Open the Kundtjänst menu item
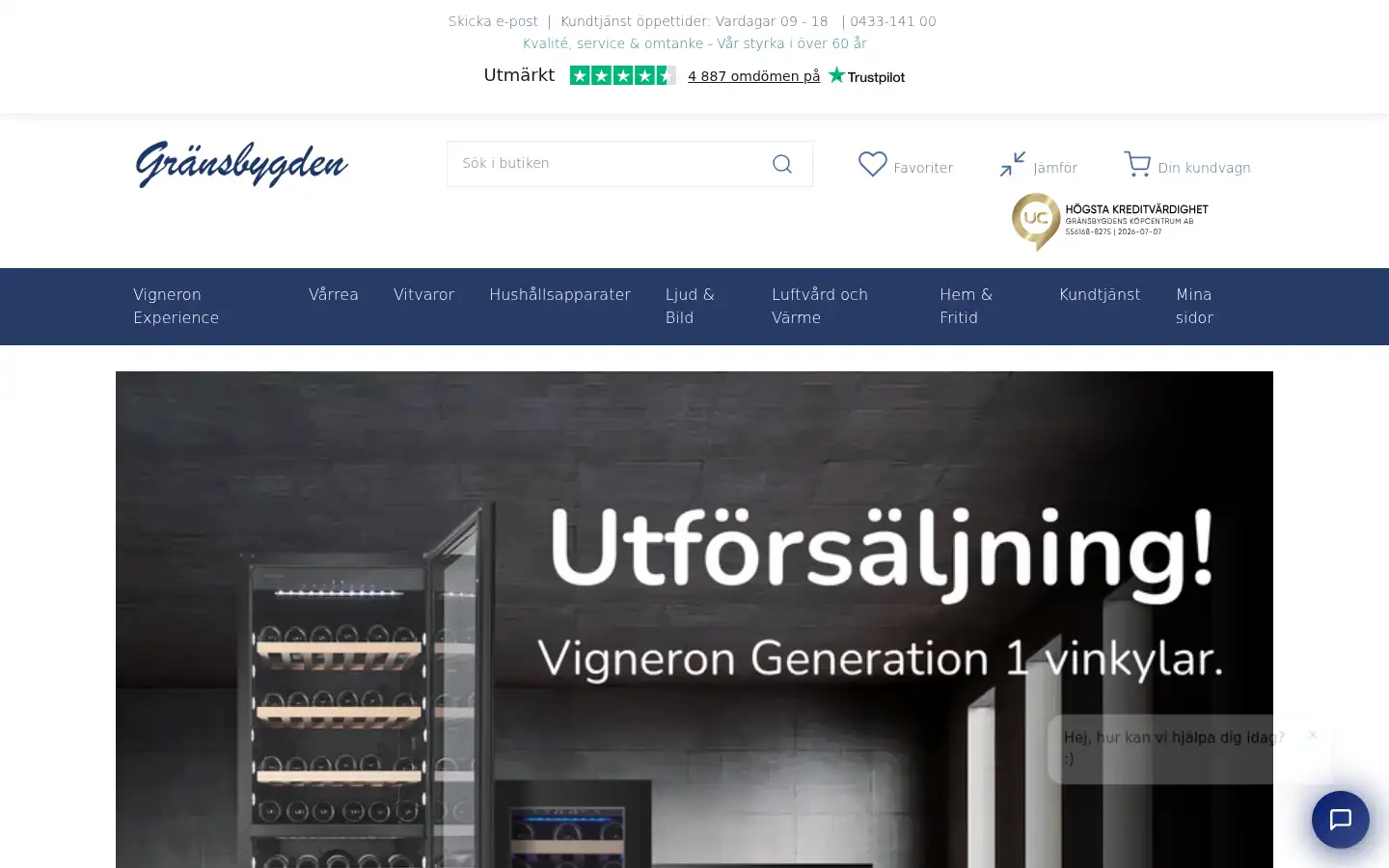This screenshot has height=868, width=1389. pyautogui.click(x=1100, y=294)
